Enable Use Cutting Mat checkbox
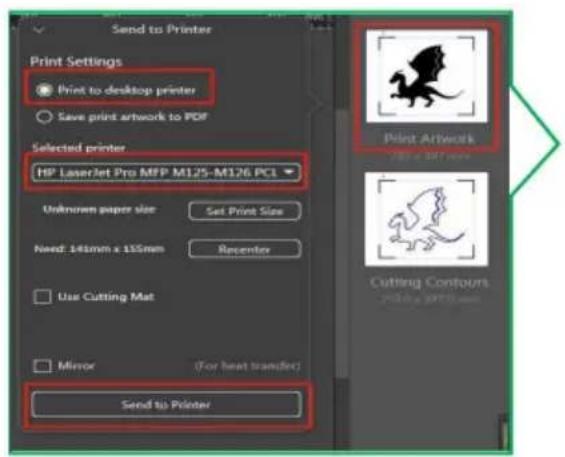This screenshot has width=565, height=457. 42,297
